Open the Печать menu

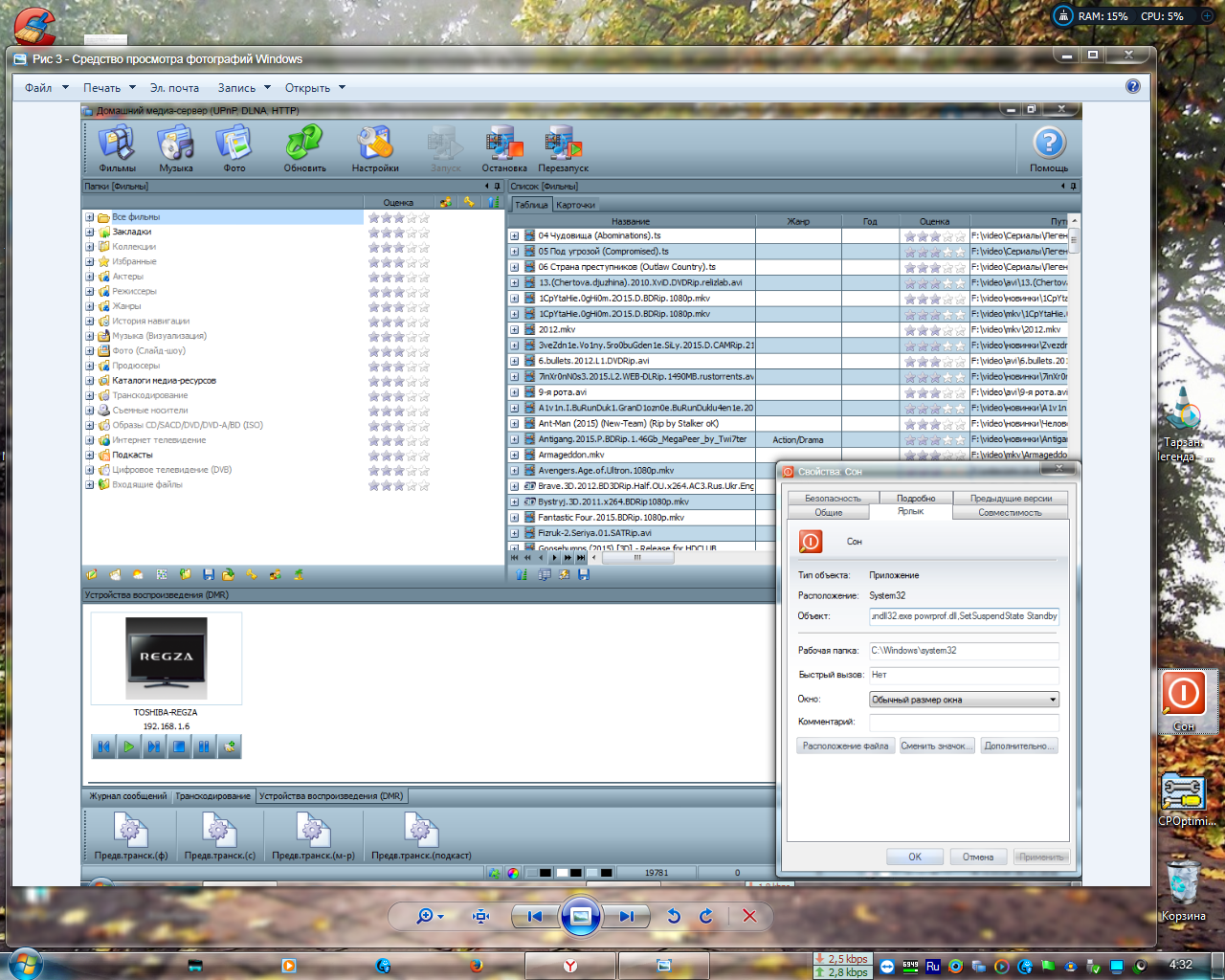tap(108, 88)
